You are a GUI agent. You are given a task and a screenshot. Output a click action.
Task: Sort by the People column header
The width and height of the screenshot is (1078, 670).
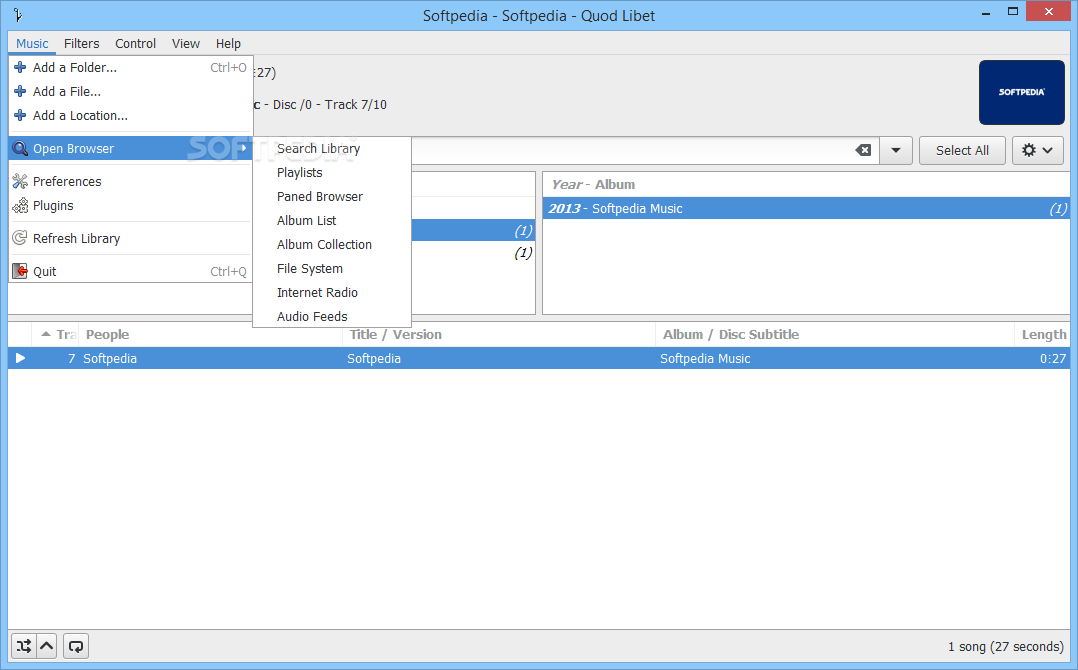pyautogui.click(x=210, y=335)
